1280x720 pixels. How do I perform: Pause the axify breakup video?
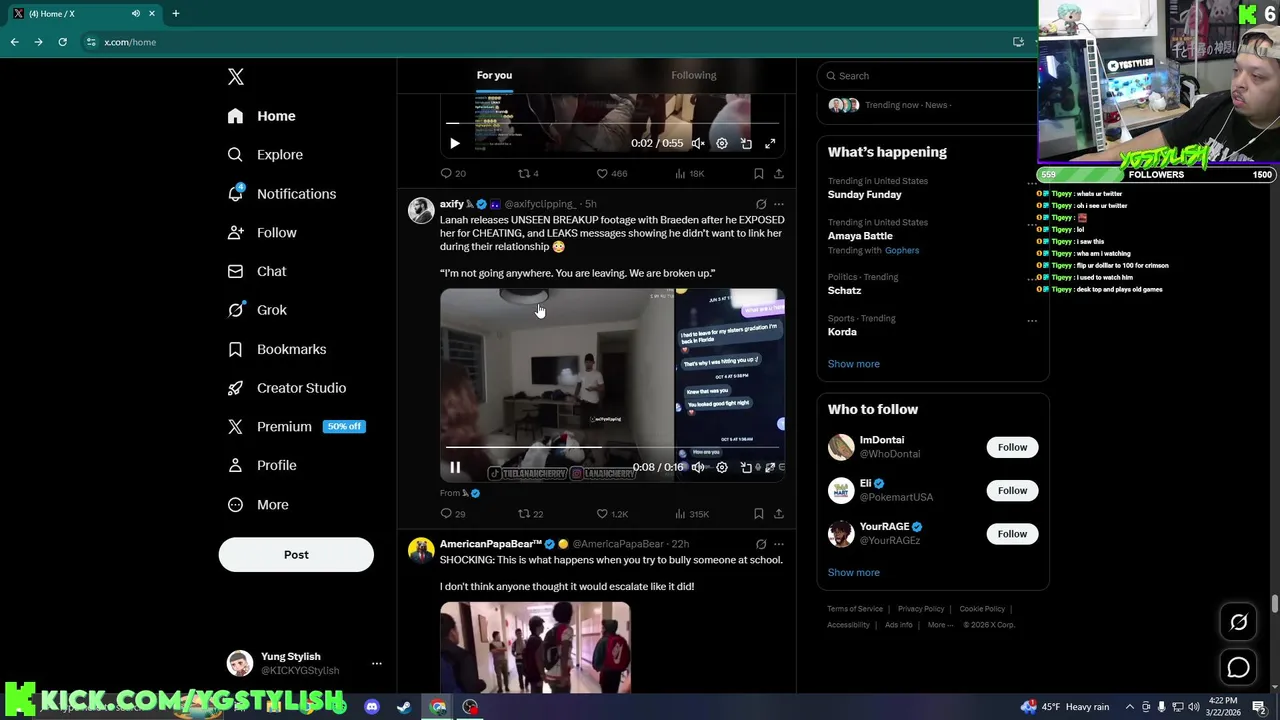[x=455, y=467]
